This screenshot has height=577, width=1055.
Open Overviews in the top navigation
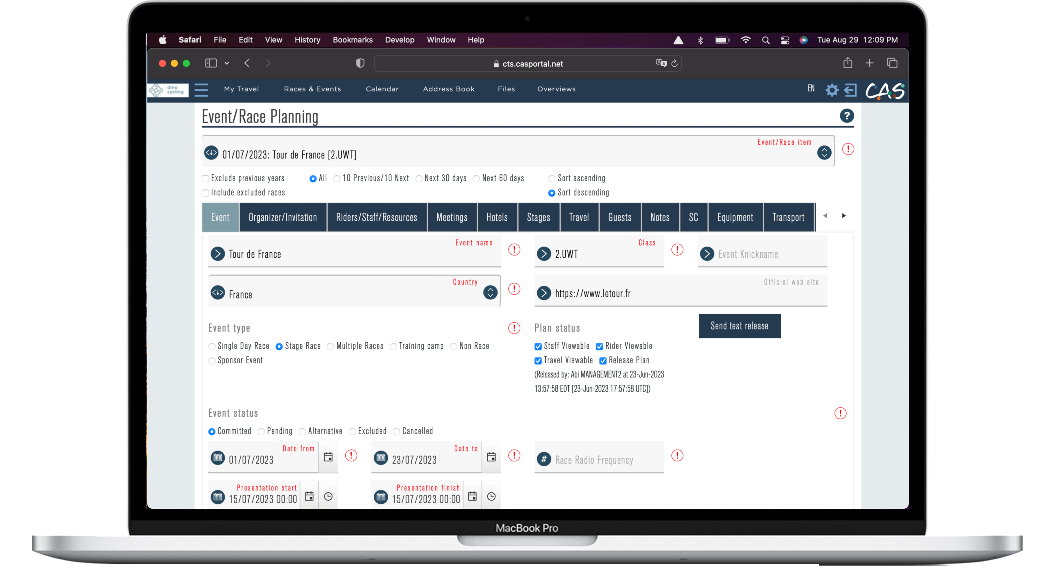(556, 89)
